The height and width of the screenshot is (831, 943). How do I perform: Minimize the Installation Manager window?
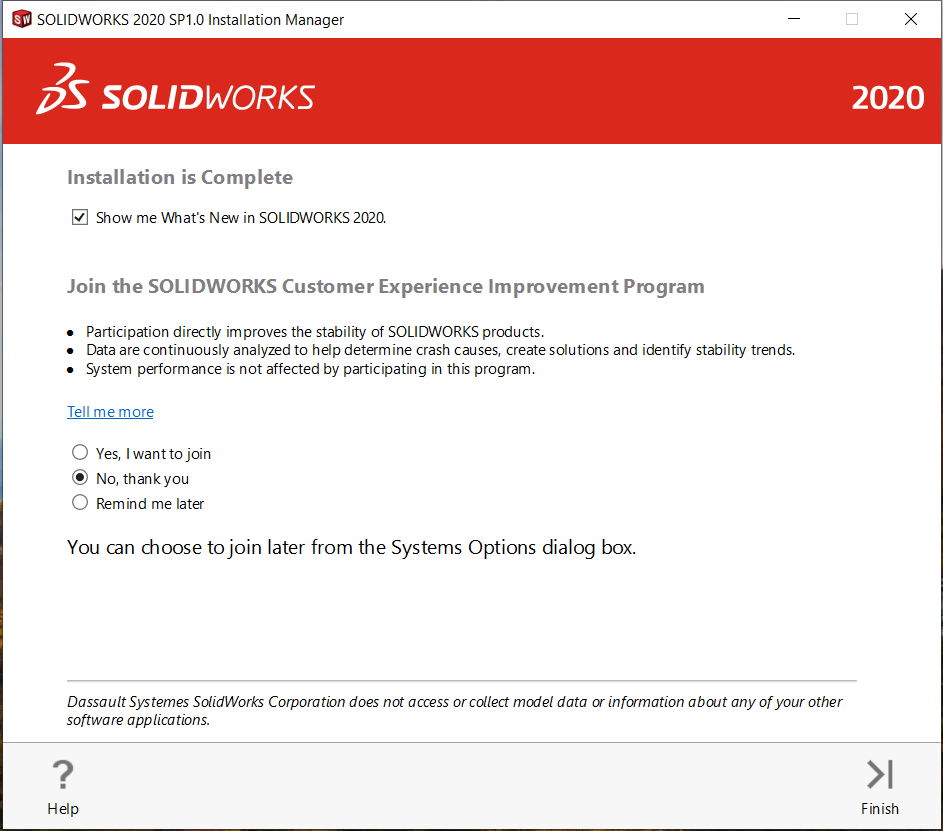[x=794, y=19]
